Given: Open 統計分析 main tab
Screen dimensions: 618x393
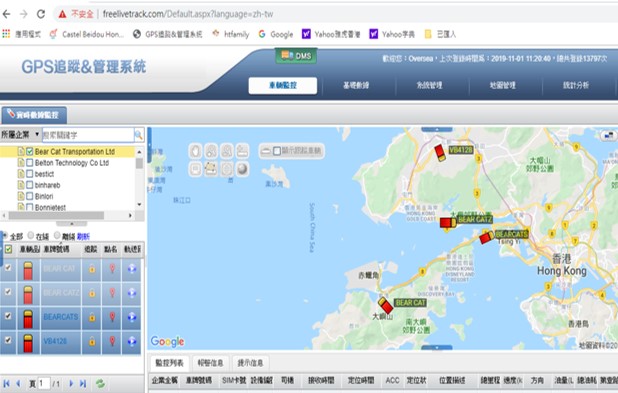Looking at the screenshot, I should [576, 86].
